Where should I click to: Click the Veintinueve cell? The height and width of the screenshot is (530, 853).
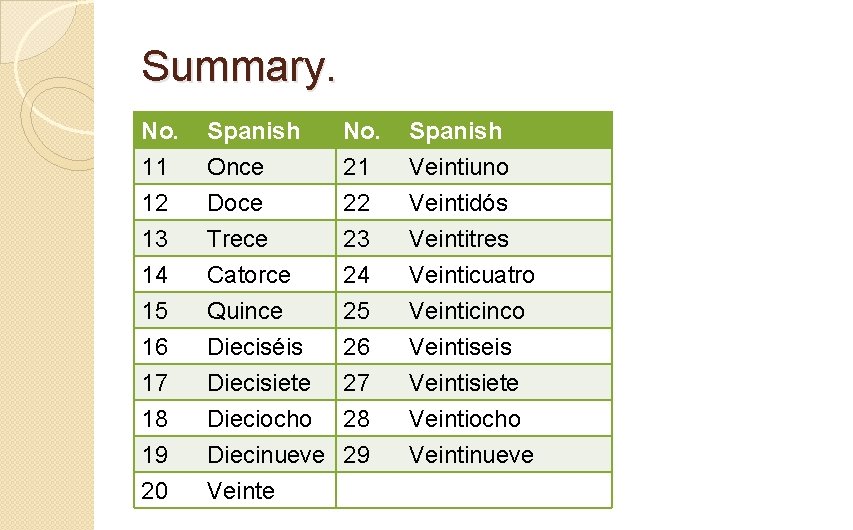(x=472, y=455)
